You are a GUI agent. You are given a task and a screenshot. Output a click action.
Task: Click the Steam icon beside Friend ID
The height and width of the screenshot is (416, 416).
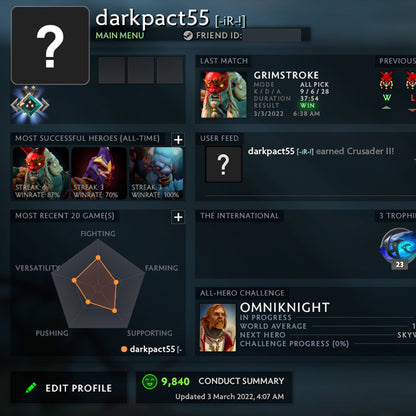188,35
